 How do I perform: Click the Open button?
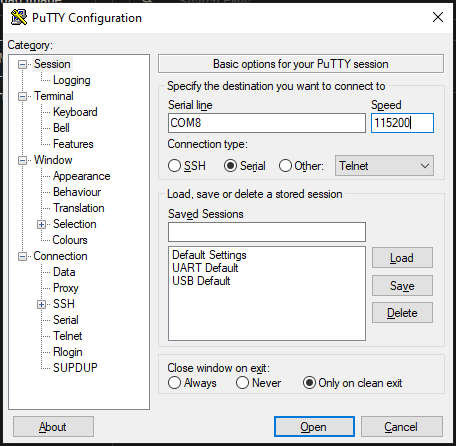click(x=314, y=427)
